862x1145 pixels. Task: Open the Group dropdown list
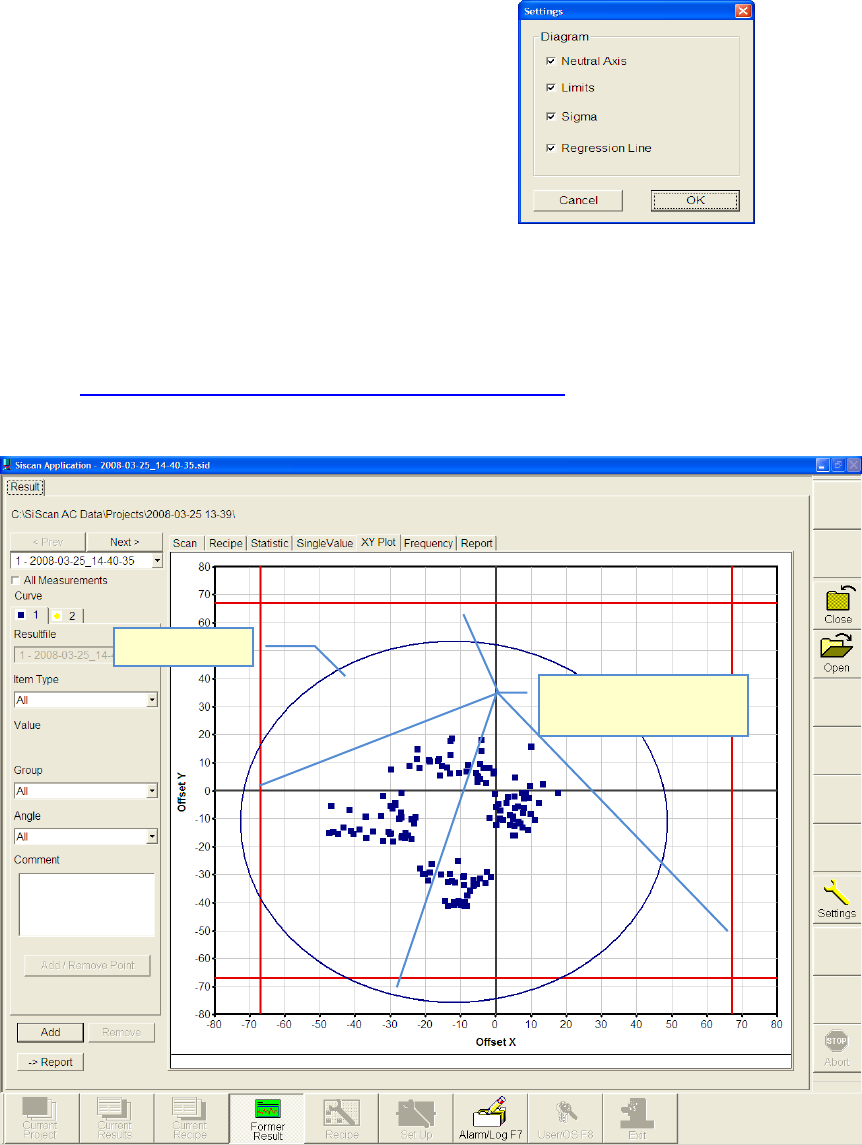[152, 791]
